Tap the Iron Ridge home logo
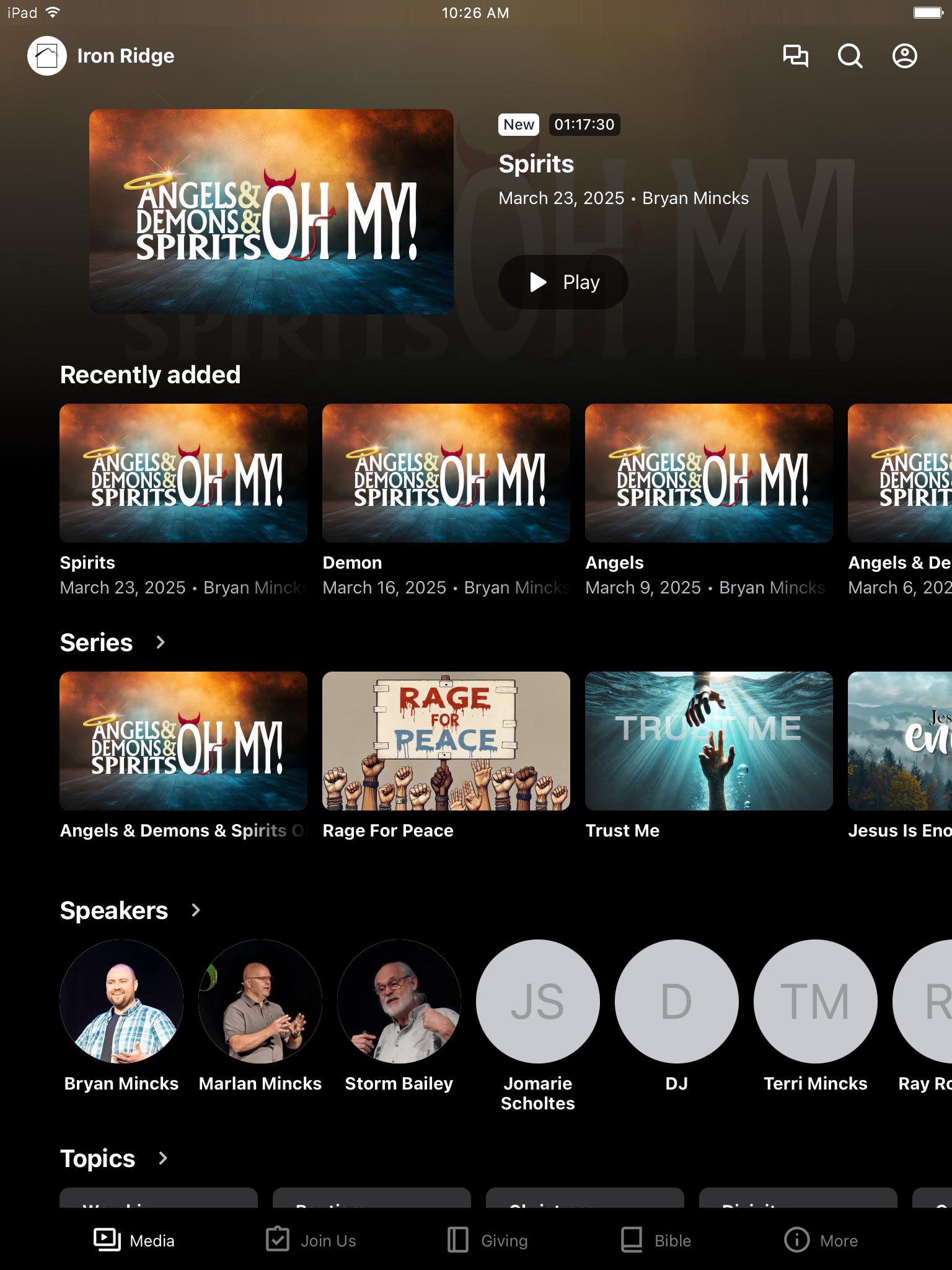952x1270 pixels. coord(47,56)
